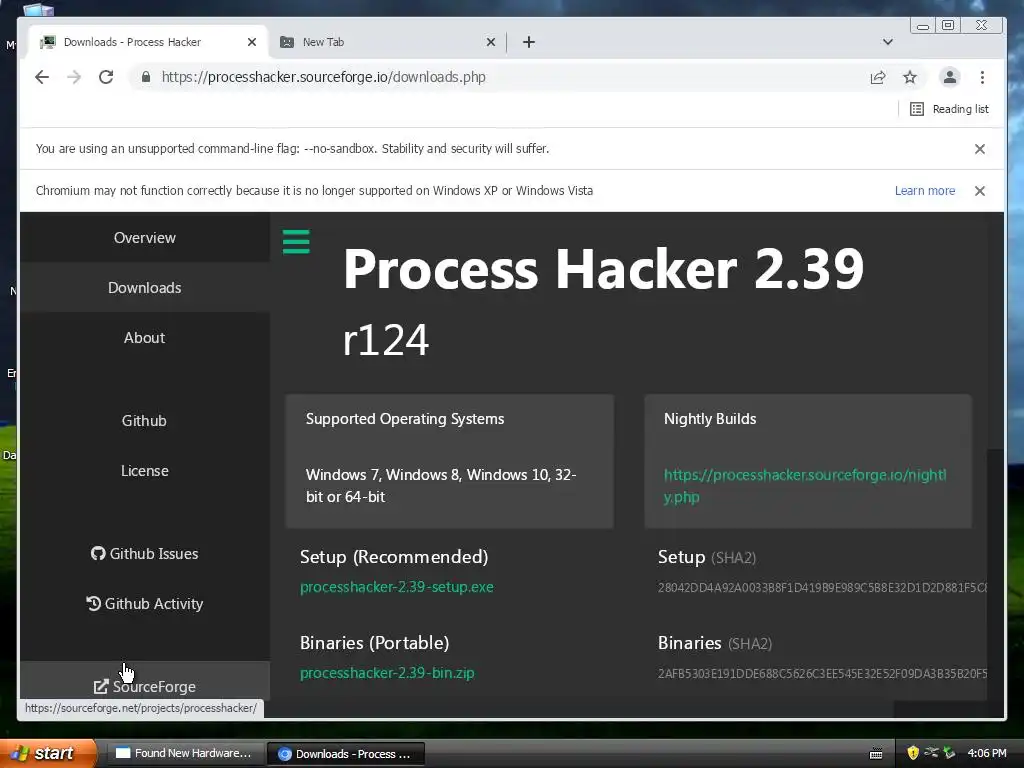This screenshot has width=1024, height=768.
Task: Click the Binaries SHA2 hash text
Action: coord(822,673)
